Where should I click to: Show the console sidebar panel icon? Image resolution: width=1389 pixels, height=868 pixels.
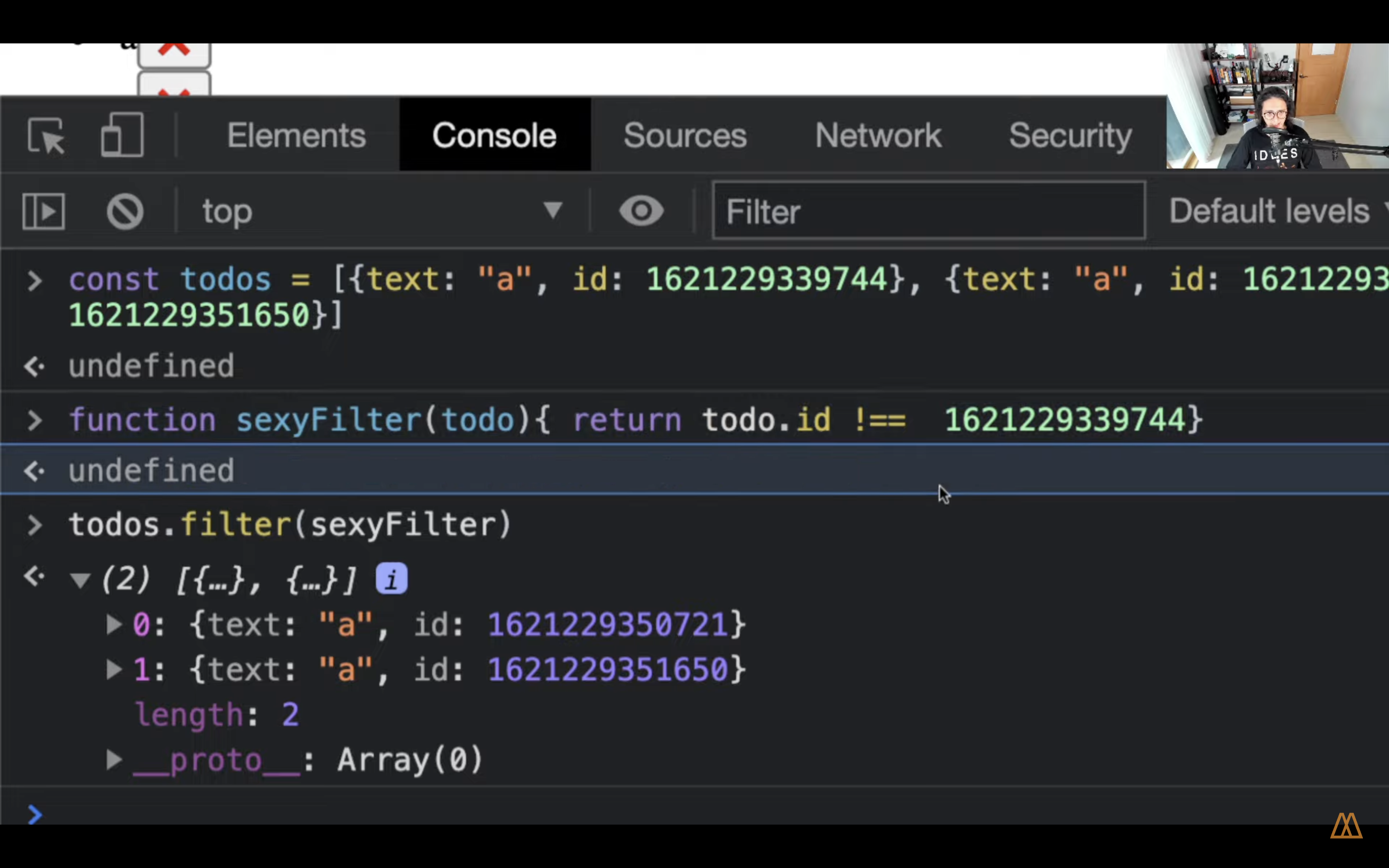(x=43, y=211)
